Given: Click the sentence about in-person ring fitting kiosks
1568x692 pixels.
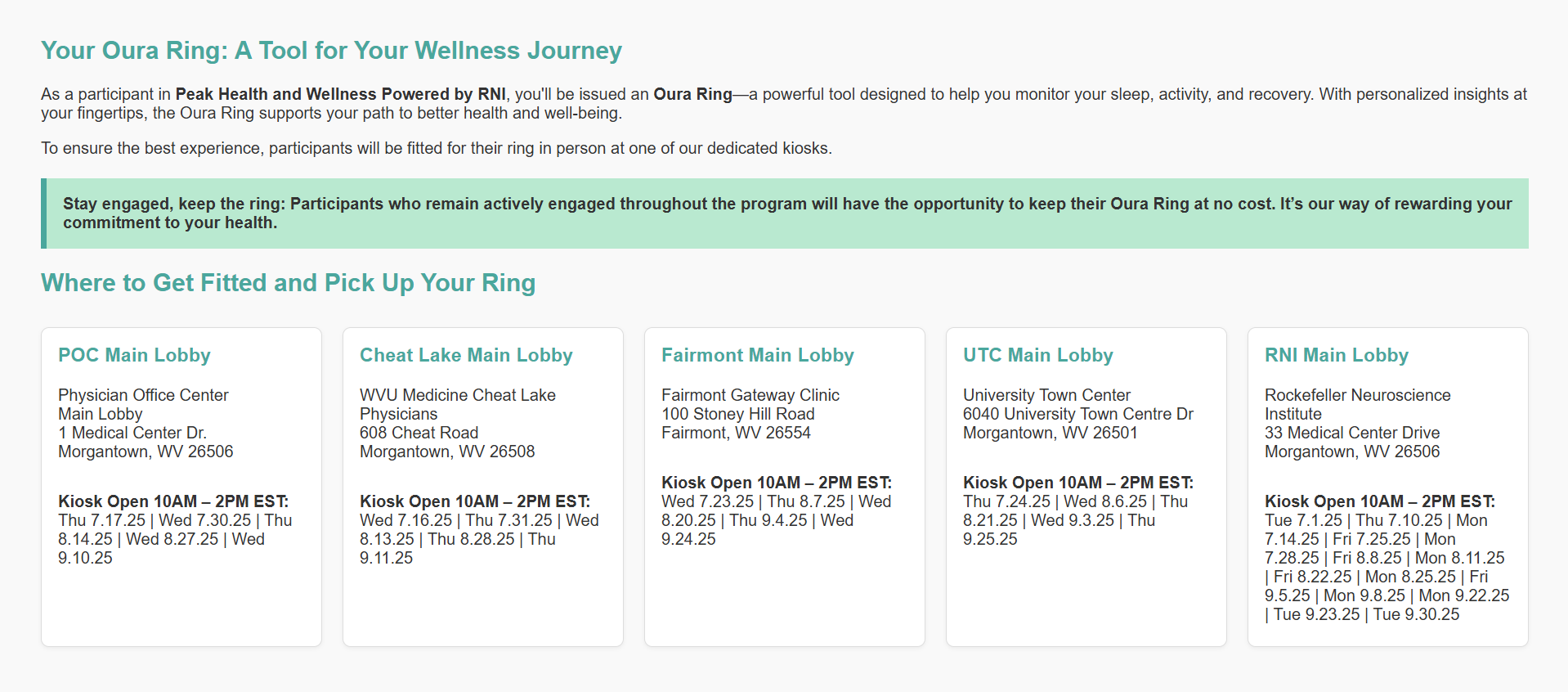Looking at the screenshot, I should pos(436,148).
